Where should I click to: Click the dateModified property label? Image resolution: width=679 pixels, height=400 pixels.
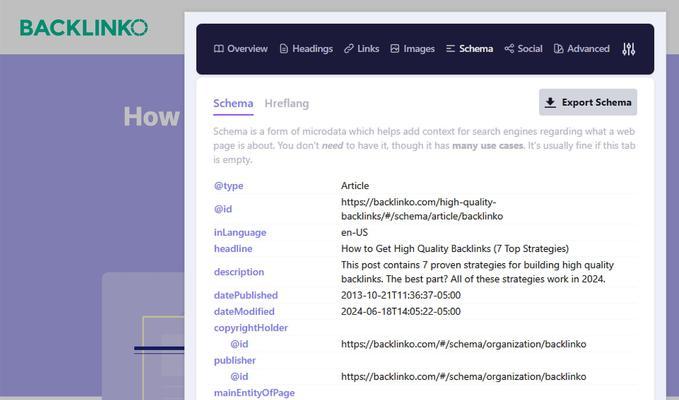[x=244, y=311]
